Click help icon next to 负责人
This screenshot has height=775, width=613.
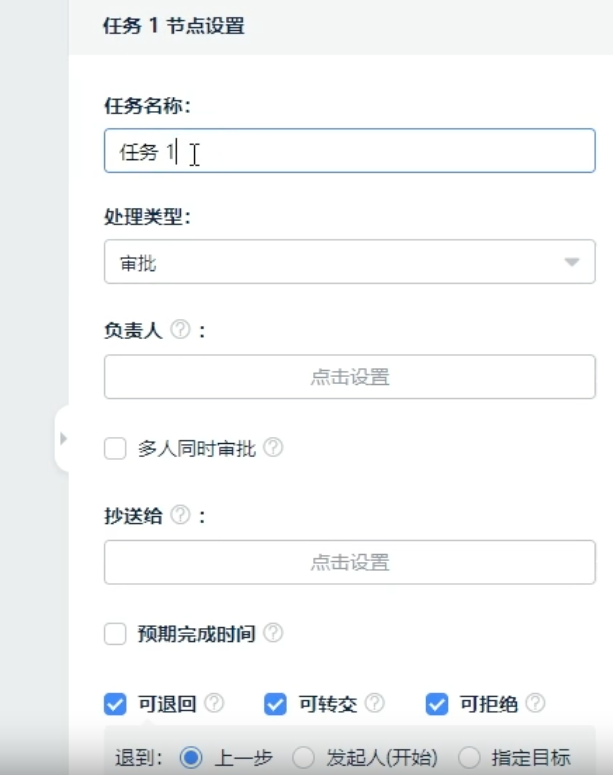coord(180,330)
